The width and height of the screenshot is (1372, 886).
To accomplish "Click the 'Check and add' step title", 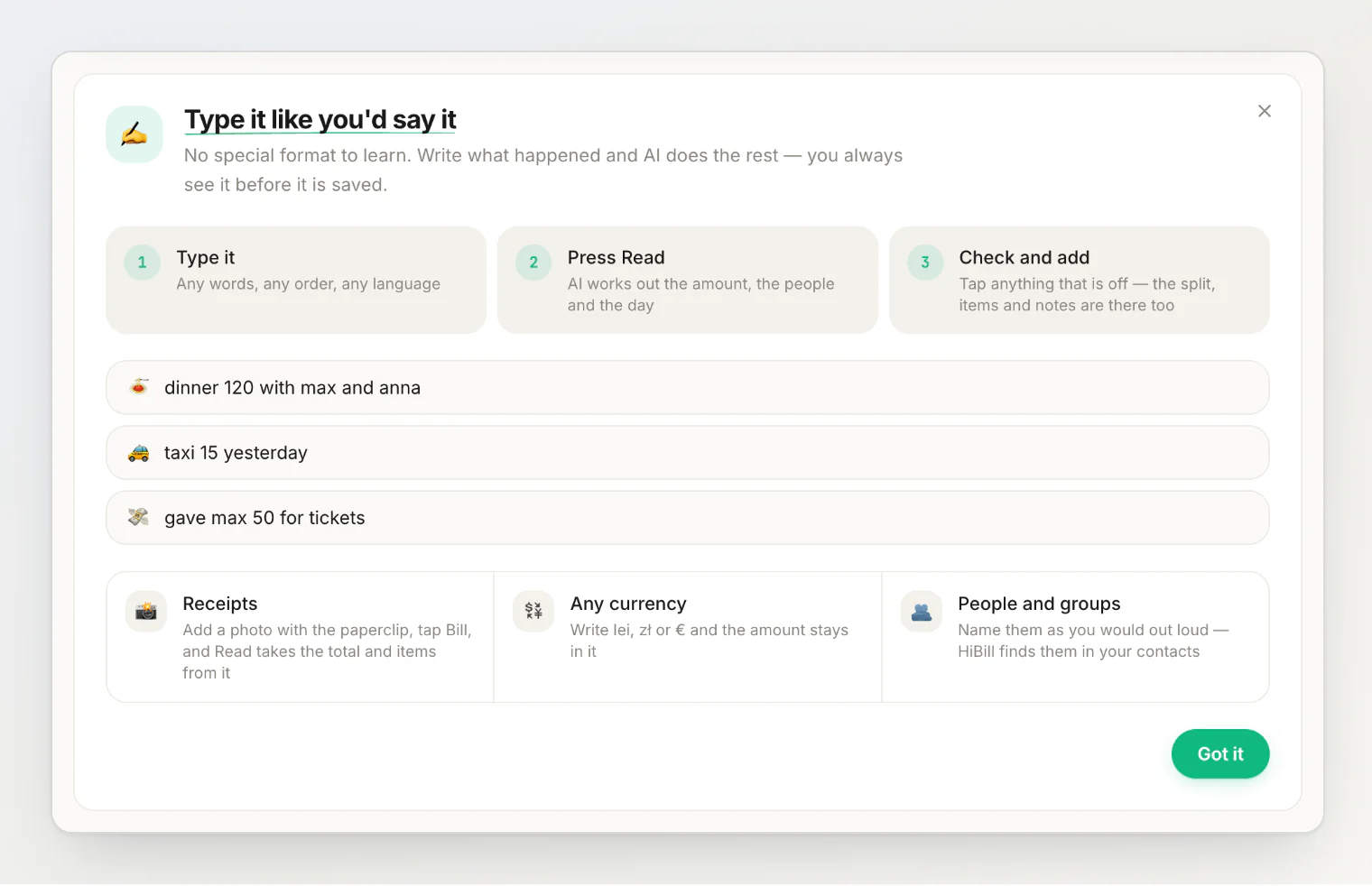I will 1024,258.
